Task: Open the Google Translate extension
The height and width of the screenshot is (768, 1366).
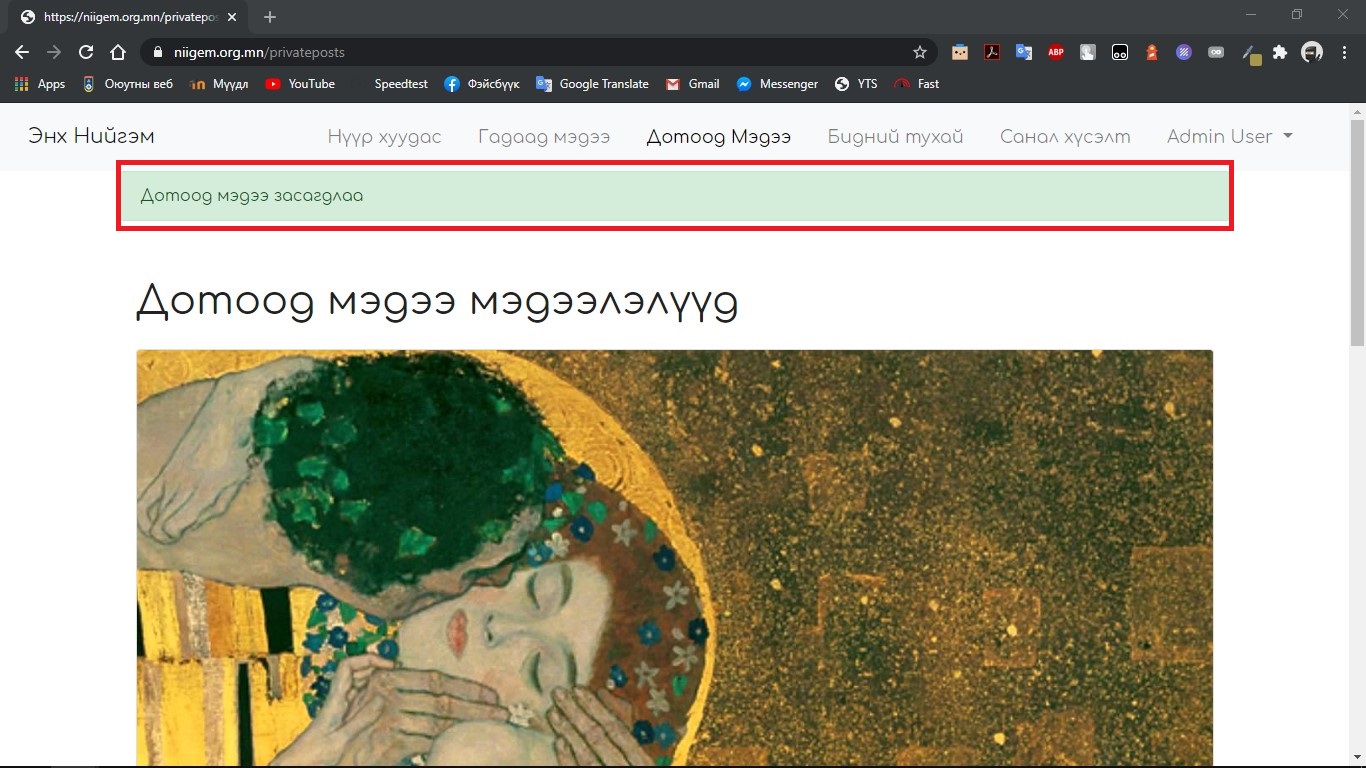Action: pyautogui.click(x=1023, y=52)
